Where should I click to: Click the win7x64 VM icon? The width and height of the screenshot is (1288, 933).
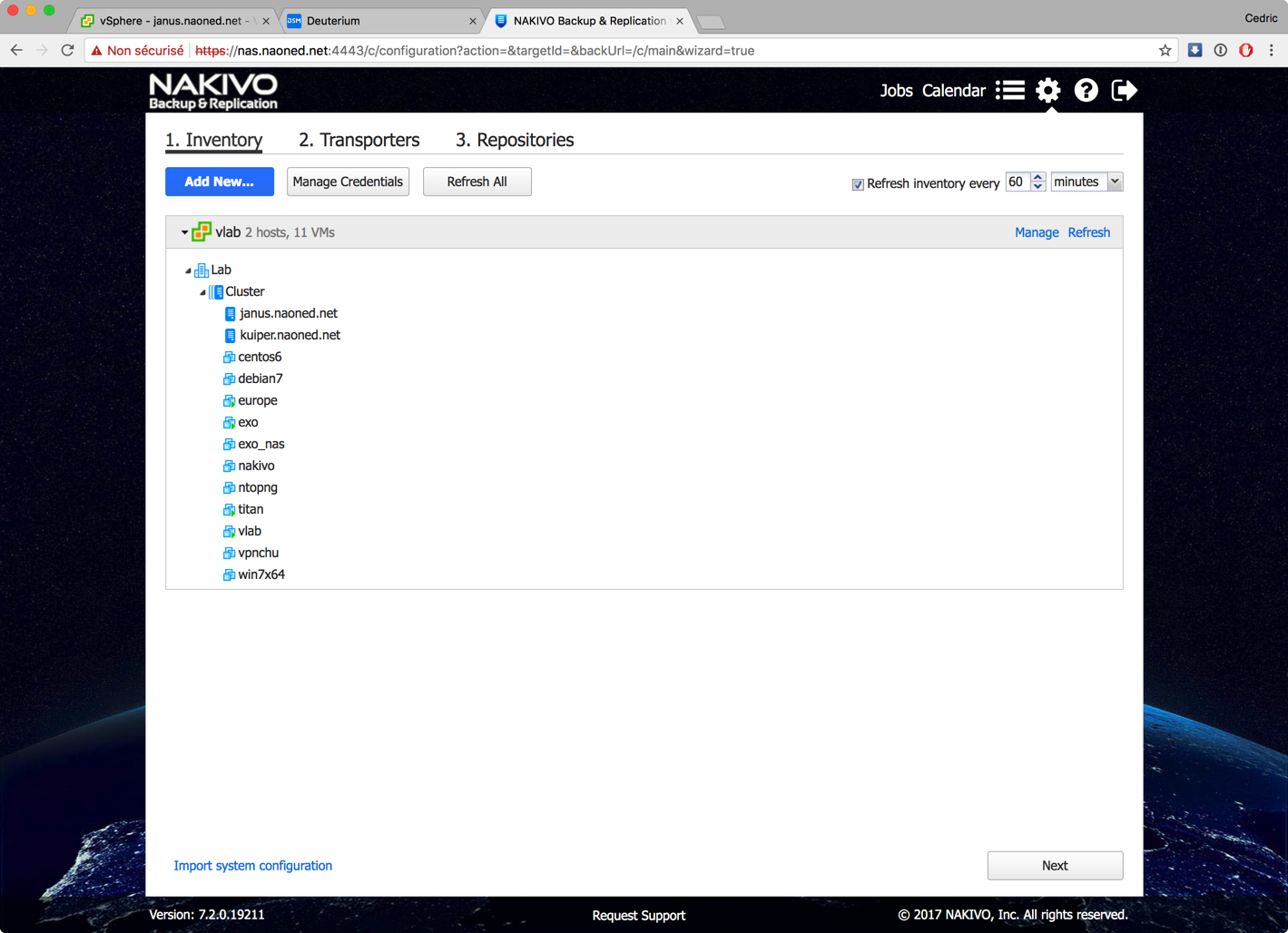(x=229, y=575)
